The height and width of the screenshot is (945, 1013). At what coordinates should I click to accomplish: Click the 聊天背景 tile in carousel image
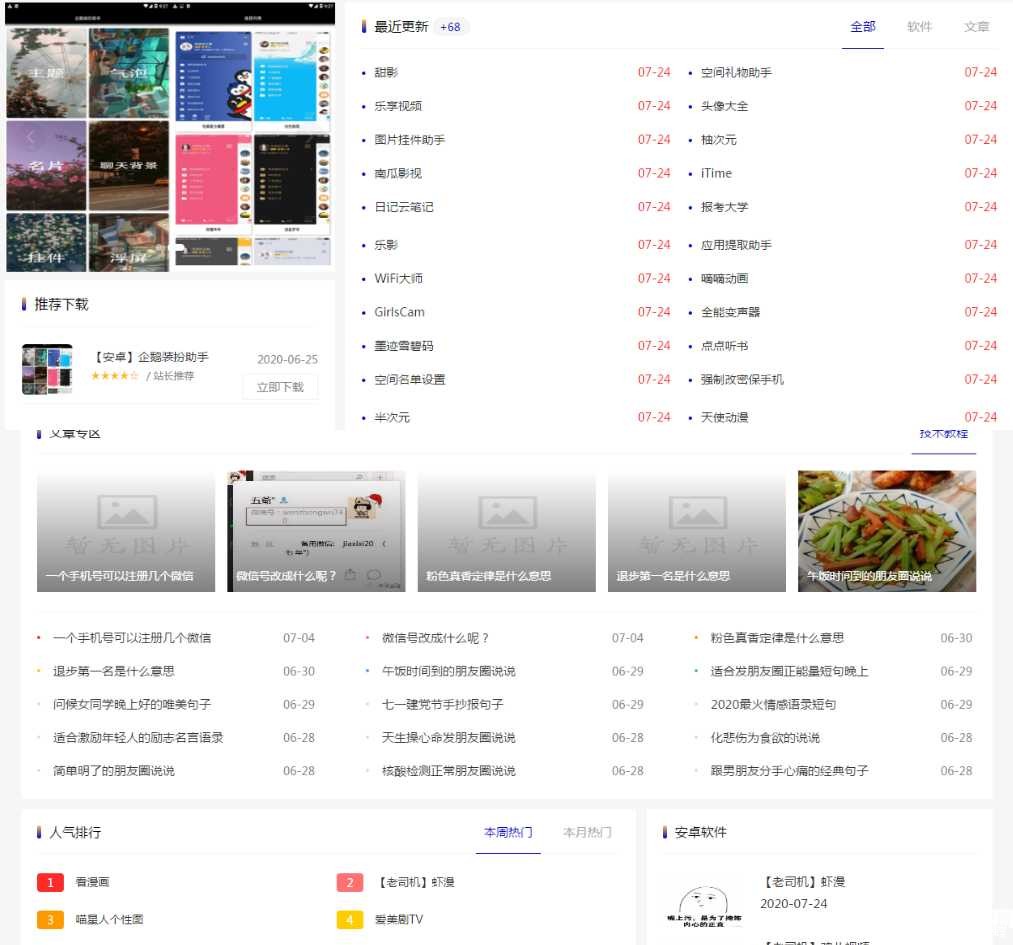129,165
